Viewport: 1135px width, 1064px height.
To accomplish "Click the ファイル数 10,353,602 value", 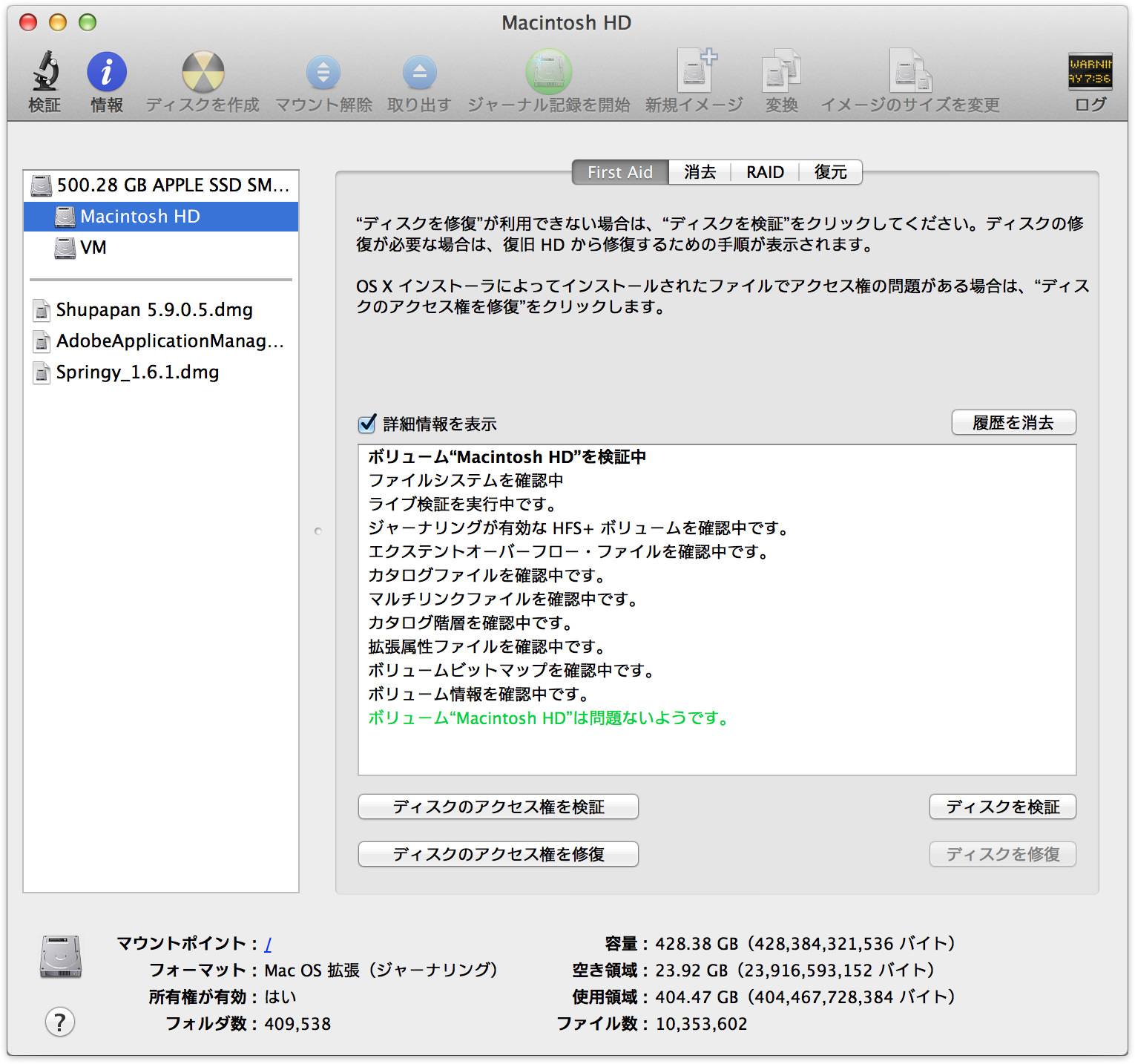I will pos(701,1024).
